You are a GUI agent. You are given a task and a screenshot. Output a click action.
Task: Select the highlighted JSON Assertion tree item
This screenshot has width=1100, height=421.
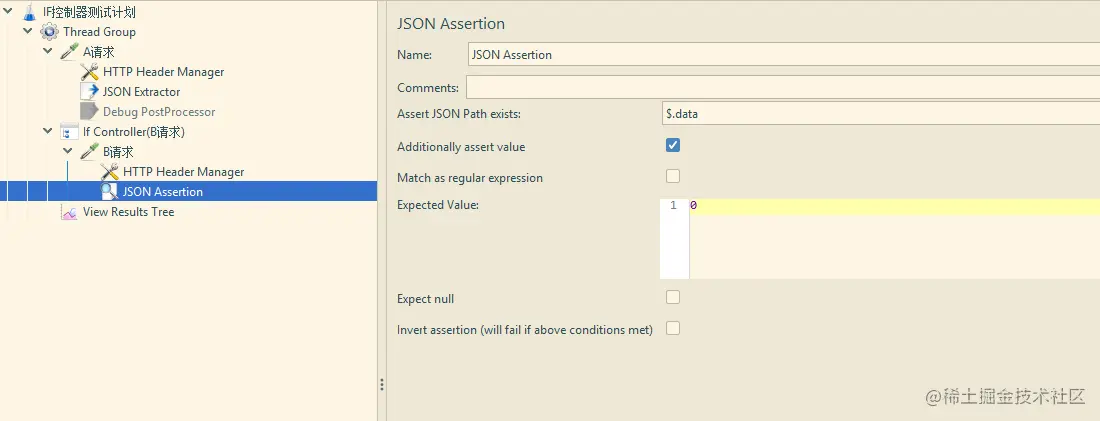(x=162, y=192)
